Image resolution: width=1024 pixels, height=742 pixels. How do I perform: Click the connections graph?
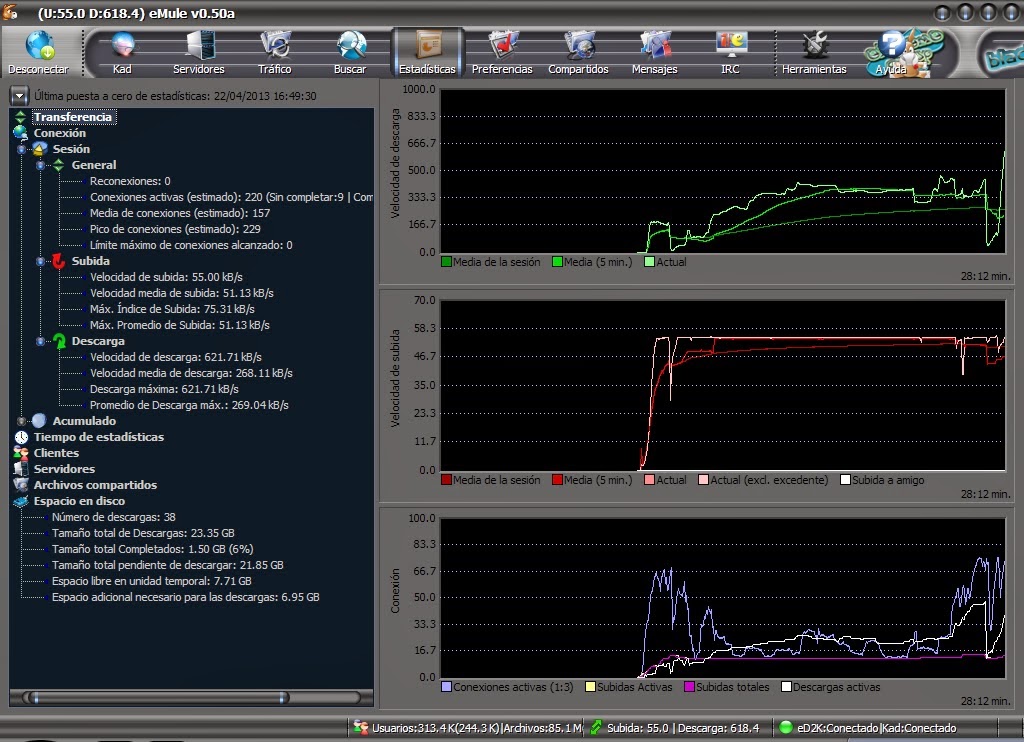[x=723, y=598]
